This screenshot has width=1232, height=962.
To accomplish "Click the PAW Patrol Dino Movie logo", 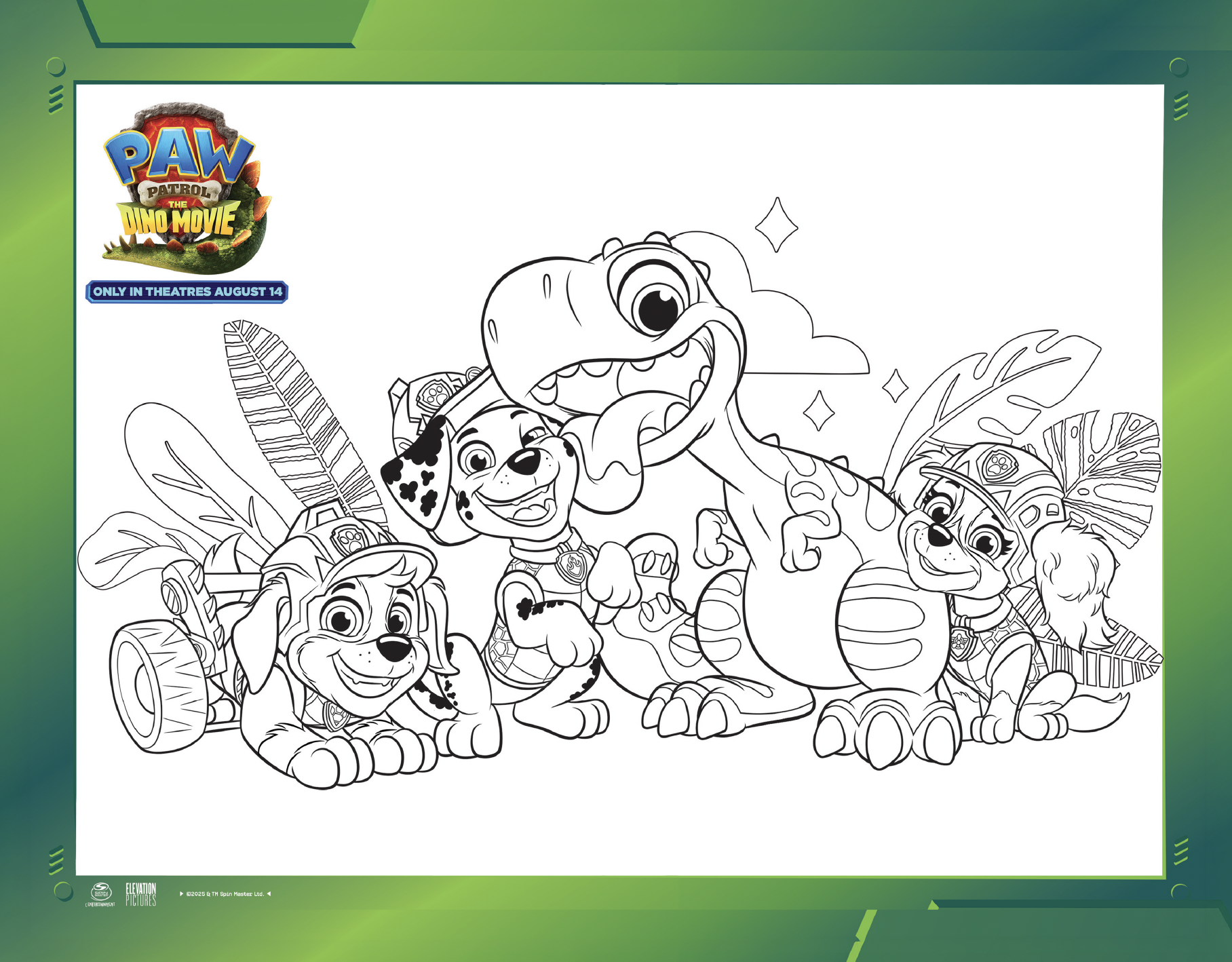I will [187, 188].
